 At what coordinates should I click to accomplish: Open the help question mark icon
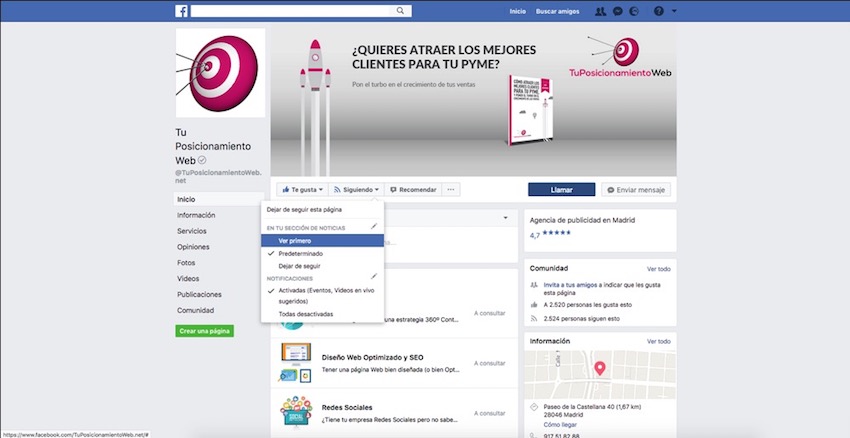pyautogui.click(x=658, y=11)
